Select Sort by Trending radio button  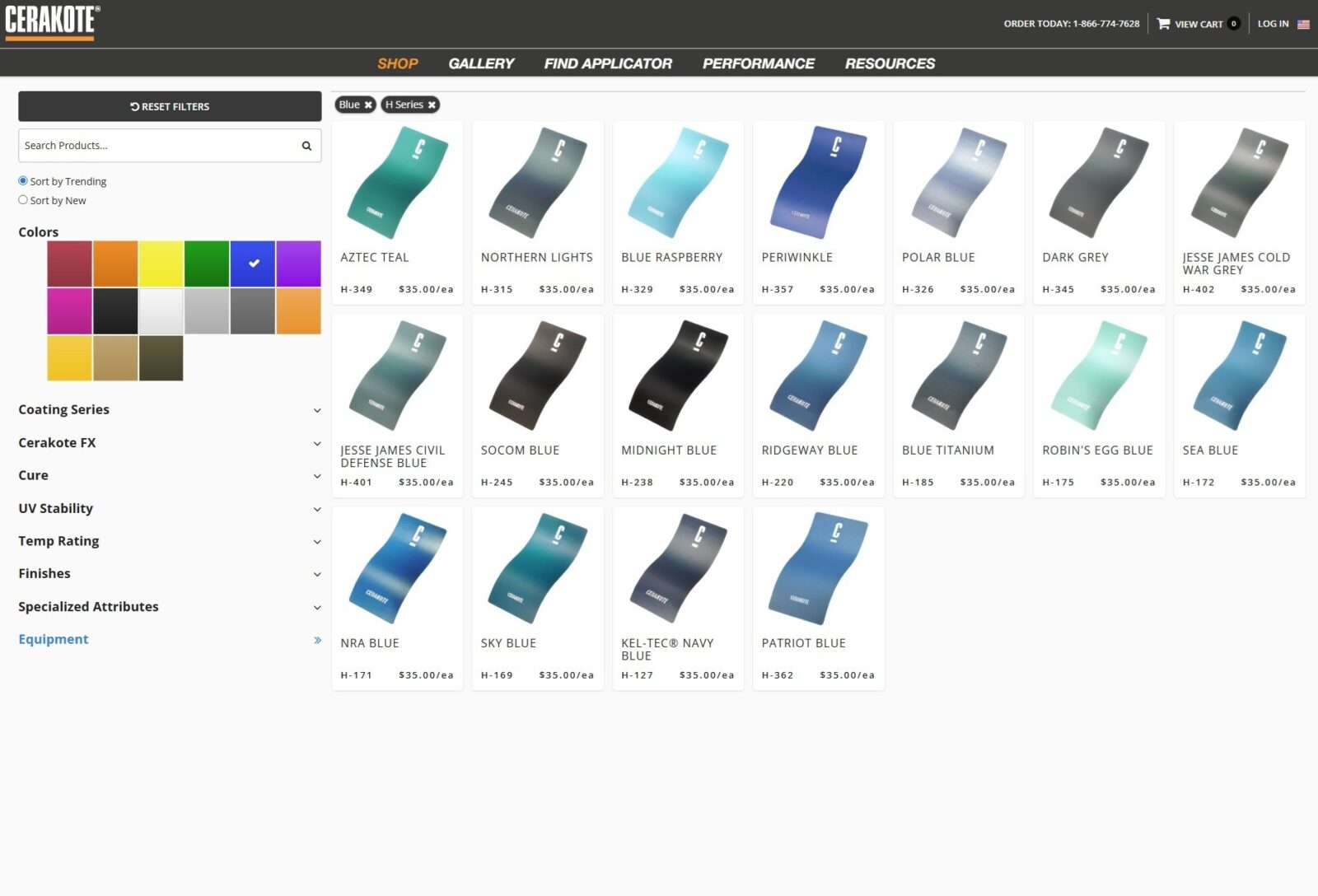pyautogui.click(x=23, y=181)
